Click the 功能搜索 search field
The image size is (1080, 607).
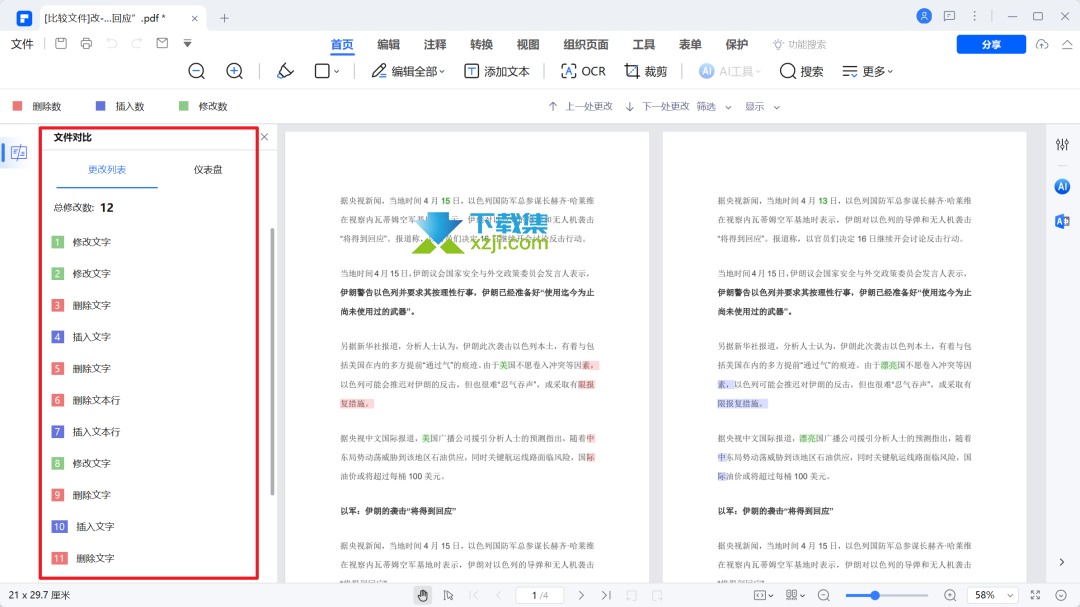click(799, 44)
